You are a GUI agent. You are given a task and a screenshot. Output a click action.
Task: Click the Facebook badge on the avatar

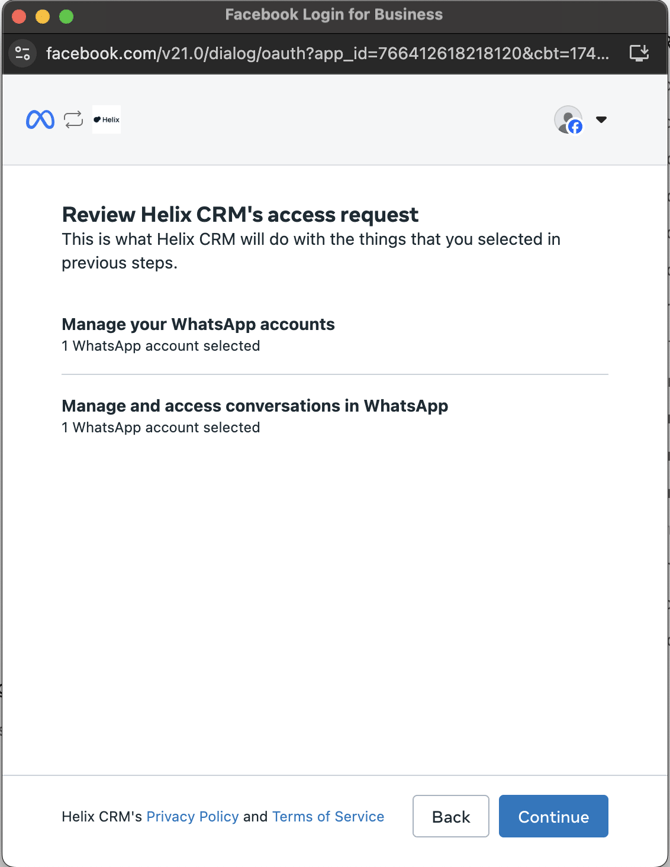[575, 127]
